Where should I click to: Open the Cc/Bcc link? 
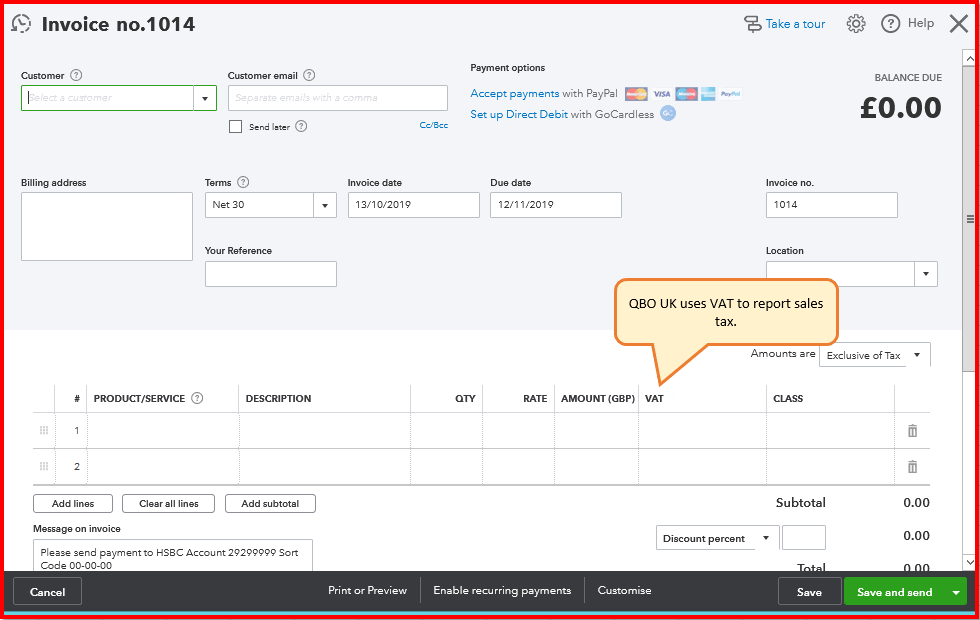coord(434,125)
